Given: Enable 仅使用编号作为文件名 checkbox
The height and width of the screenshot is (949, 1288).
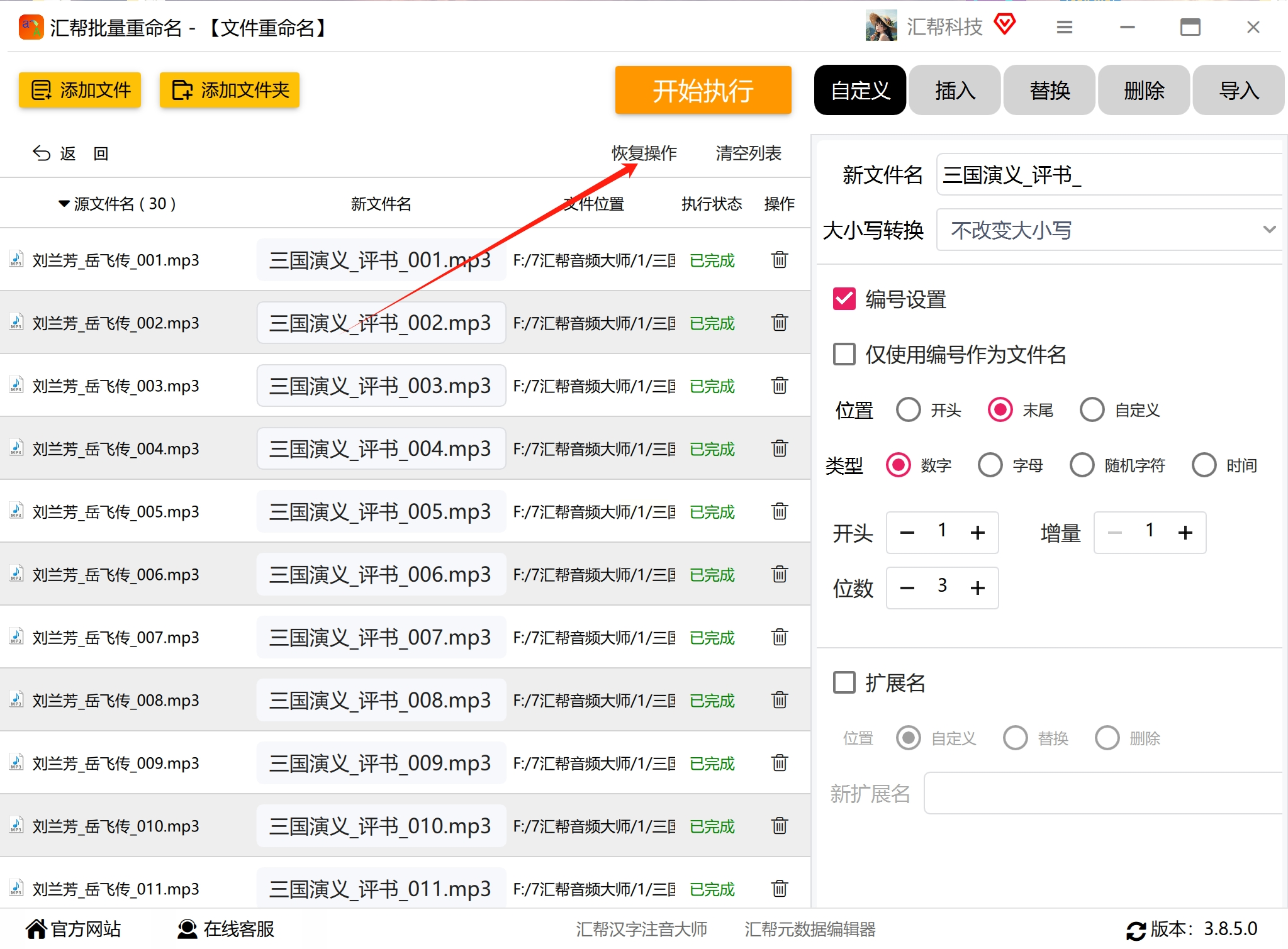Looking at the screenshot, I should coord(844,354).
